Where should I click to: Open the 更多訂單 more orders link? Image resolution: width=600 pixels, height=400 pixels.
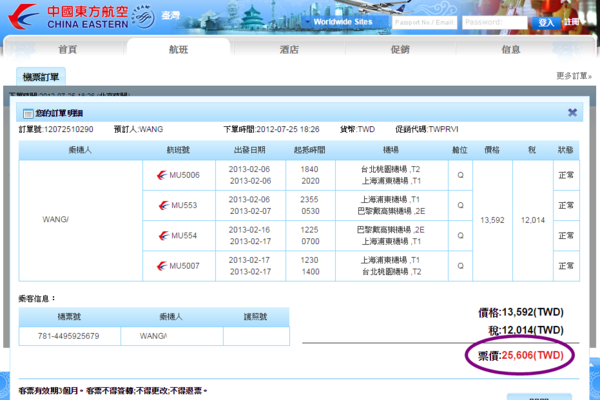click(x=573, y=76)
